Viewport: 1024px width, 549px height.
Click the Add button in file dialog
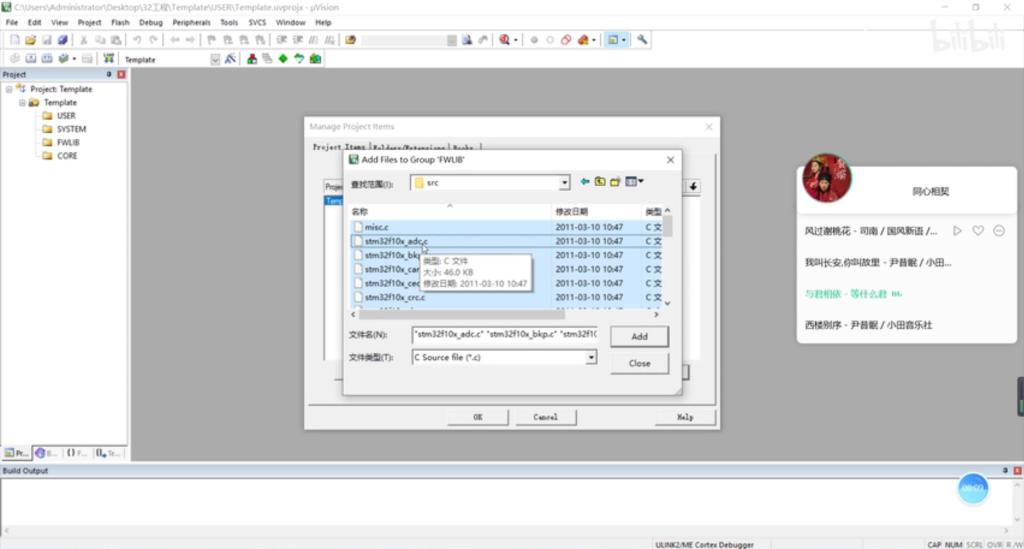click(x=639, y=336)
